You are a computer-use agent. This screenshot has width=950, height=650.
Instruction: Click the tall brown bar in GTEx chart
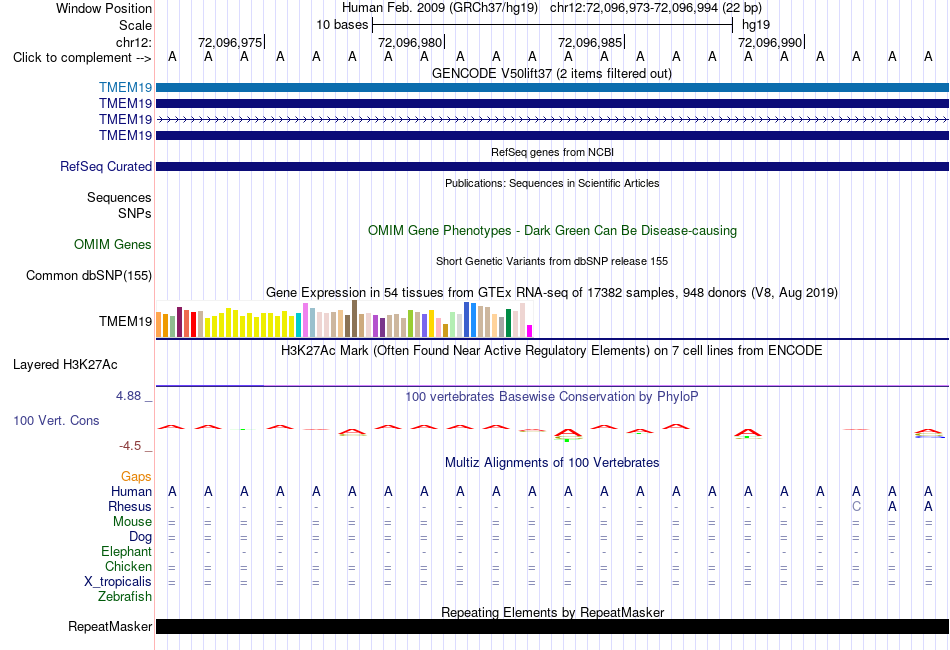pos(354,319)
